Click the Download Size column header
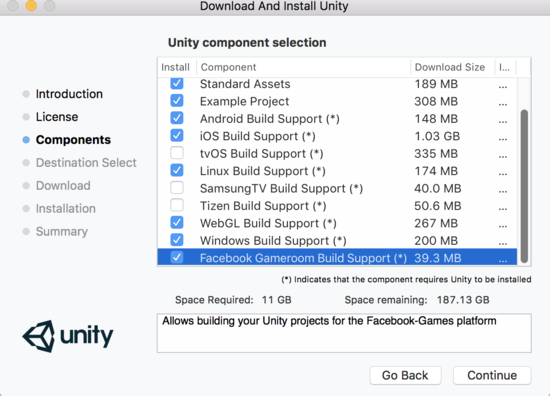Image resolution: width=550 pixels, height=396 pixels. click(x=452, y=67)
